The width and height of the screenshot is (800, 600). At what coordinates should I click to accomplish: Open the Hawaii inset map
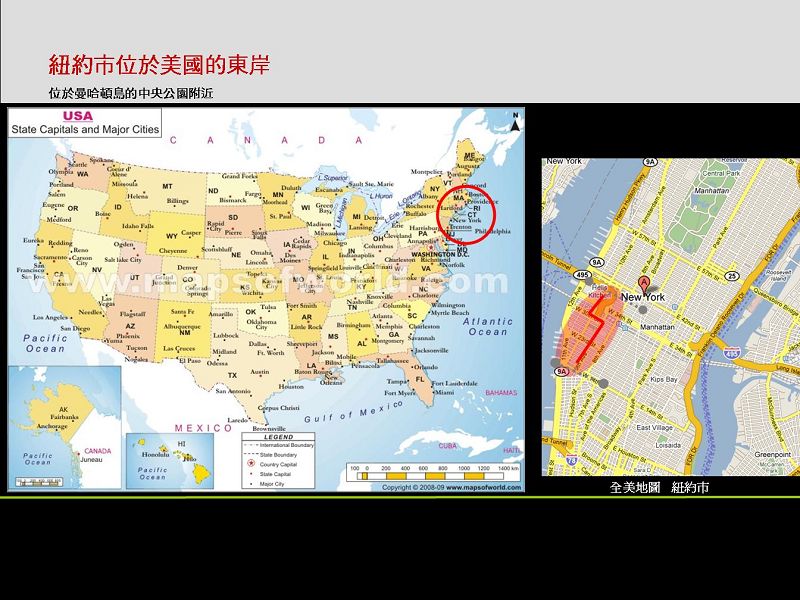pyautogui.click(x=162, y=460)
